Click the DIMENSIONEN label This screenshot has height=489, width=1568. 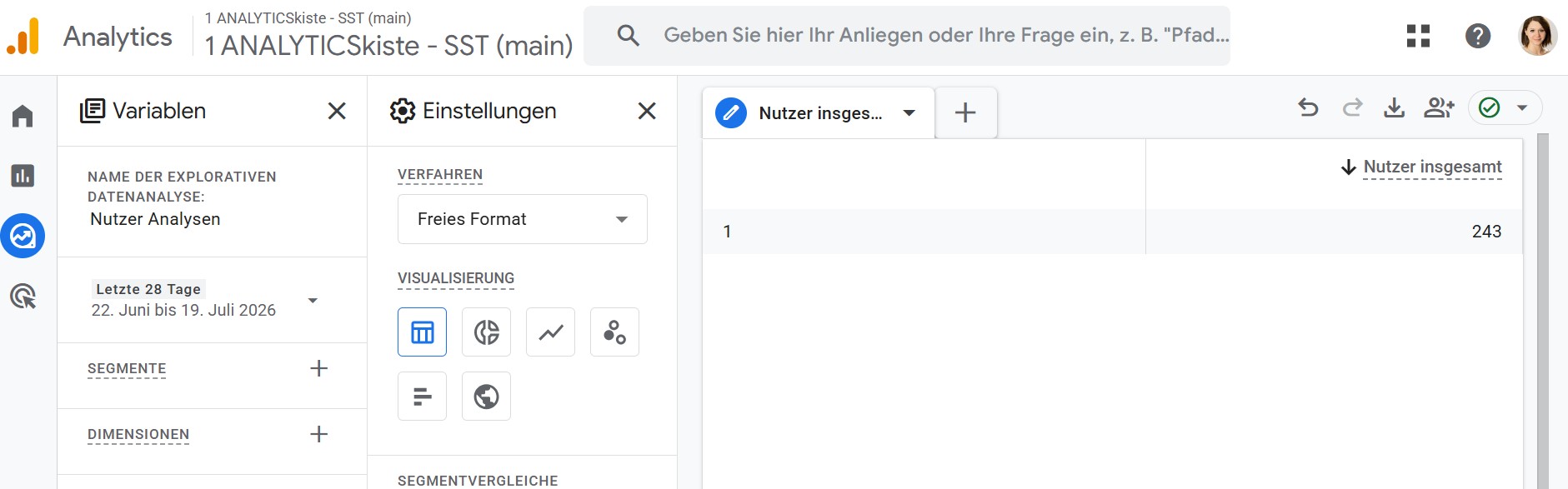(138, 434)
